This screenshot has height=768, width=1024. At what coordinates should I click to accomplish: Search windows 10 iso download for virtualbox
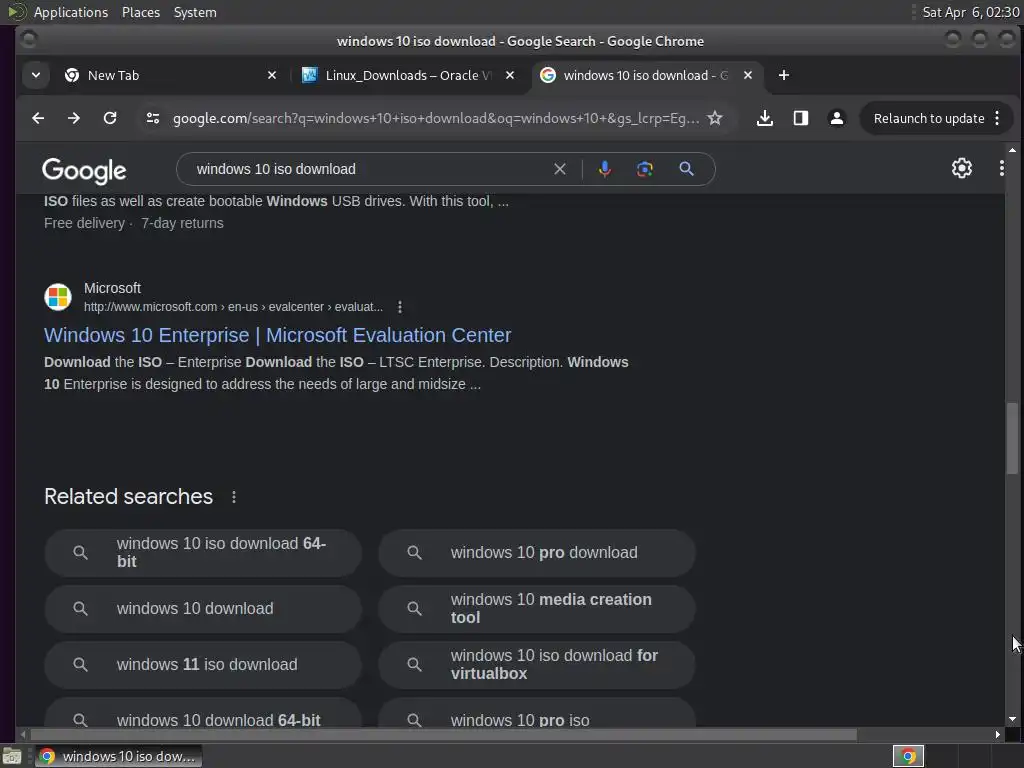tap(537, 665)
